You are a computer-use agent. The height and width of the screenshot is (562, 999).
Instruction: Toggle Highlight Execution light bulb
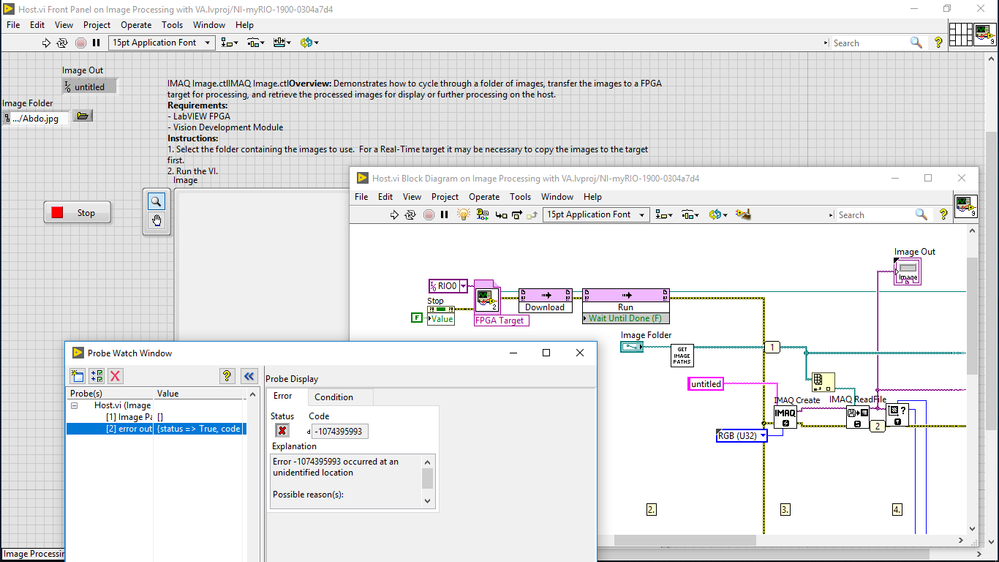coord(463,215)
